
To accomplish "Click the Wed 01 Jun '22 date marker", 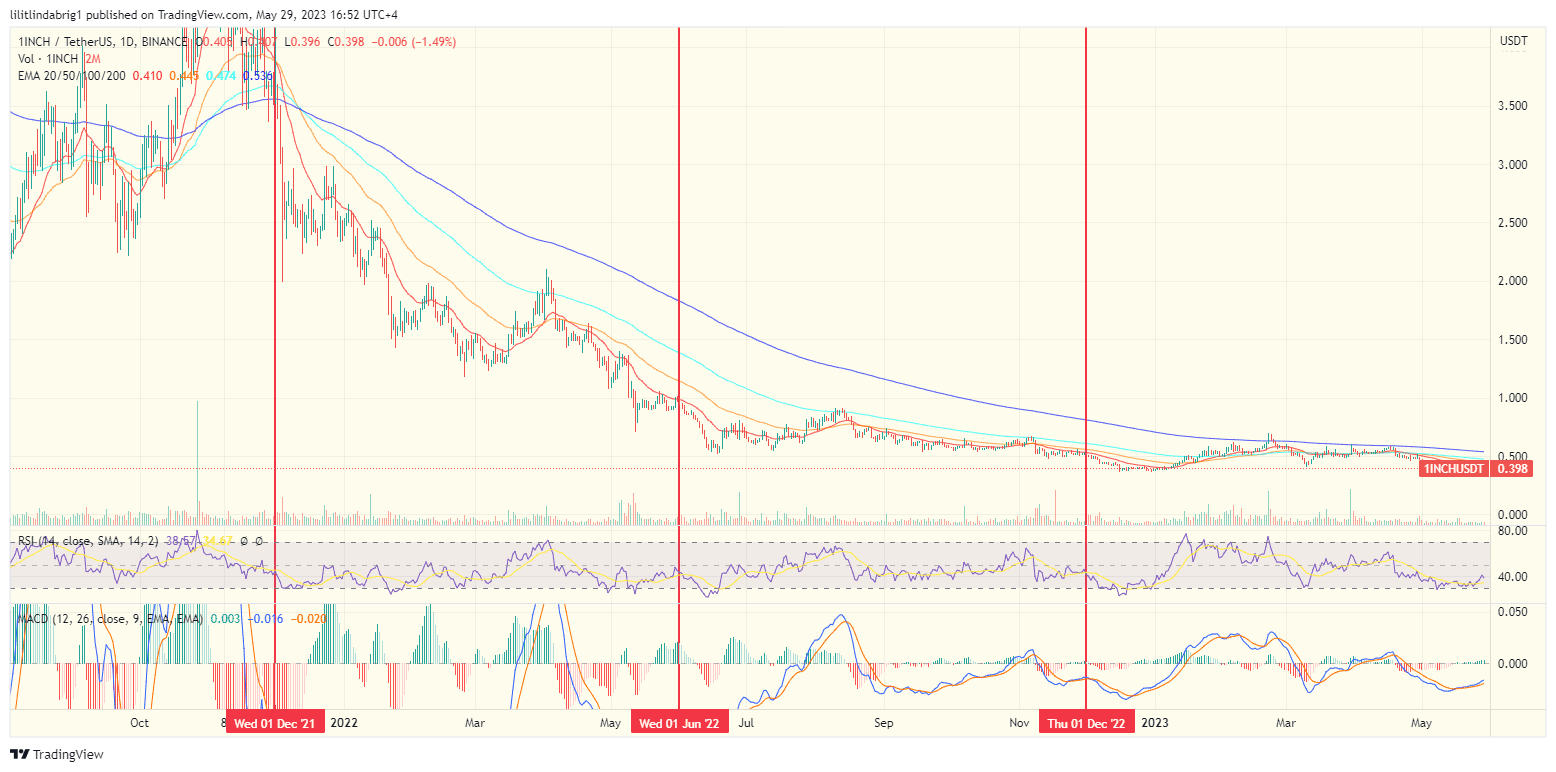I will coord(680,721).
